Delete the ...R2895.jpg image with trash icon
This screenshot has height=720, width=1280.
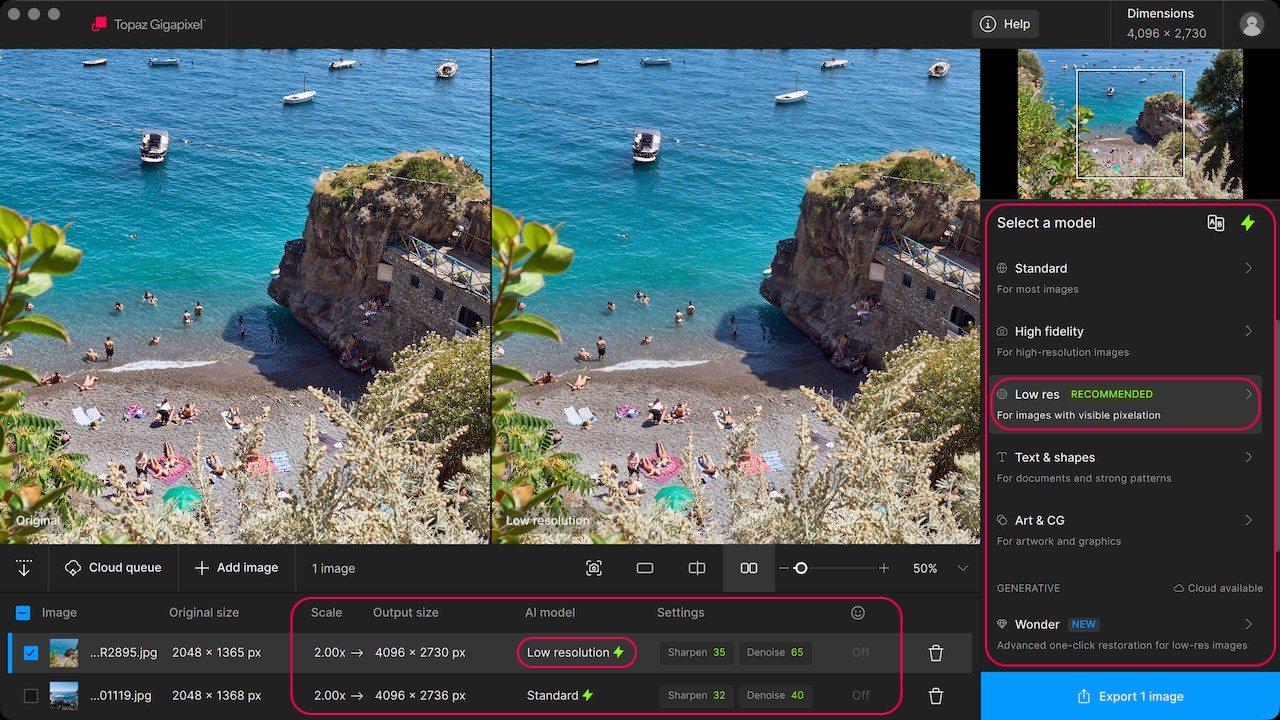click(x=936, y=653)
